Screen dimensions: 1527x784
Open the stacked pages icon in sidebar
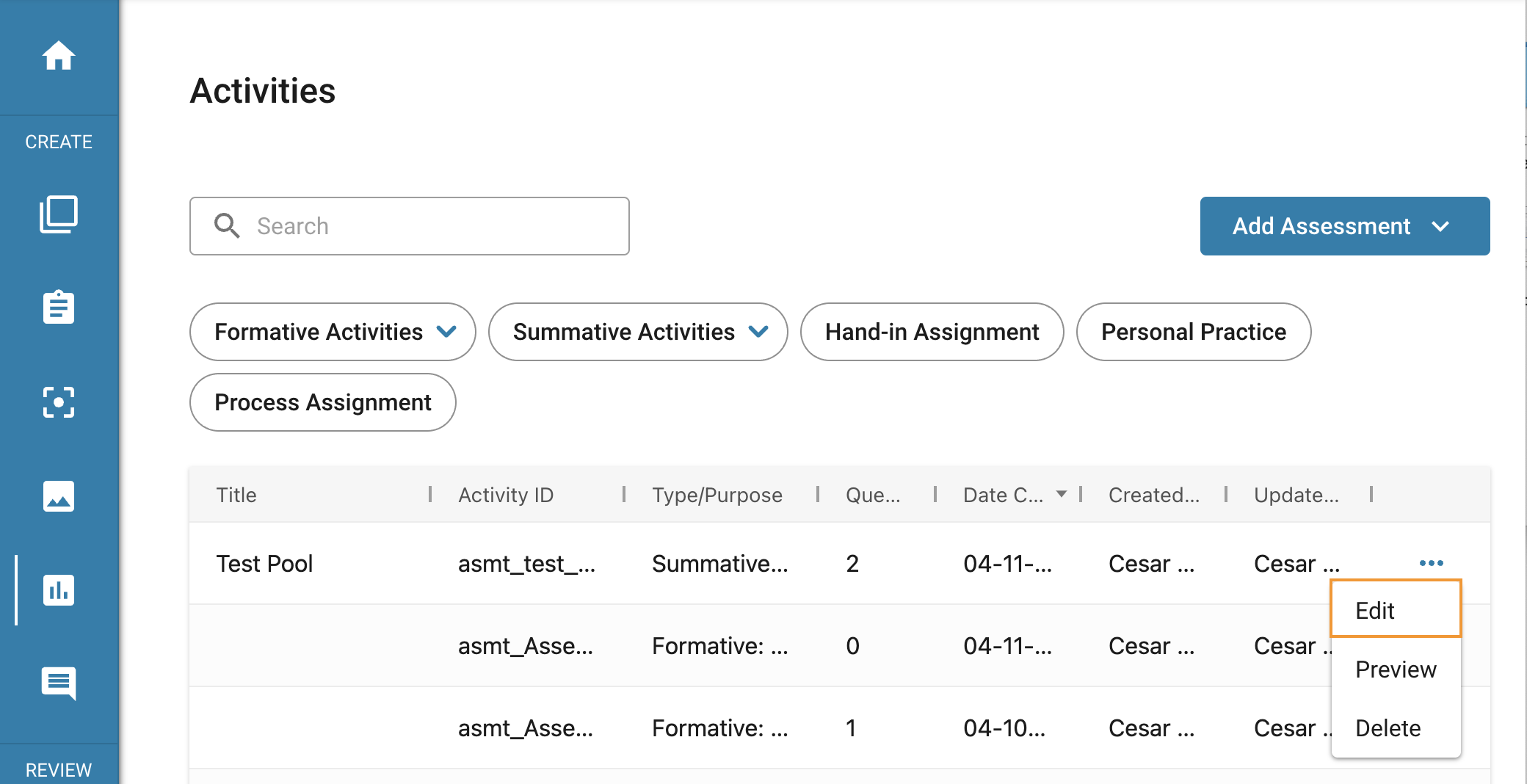point(59,214)
